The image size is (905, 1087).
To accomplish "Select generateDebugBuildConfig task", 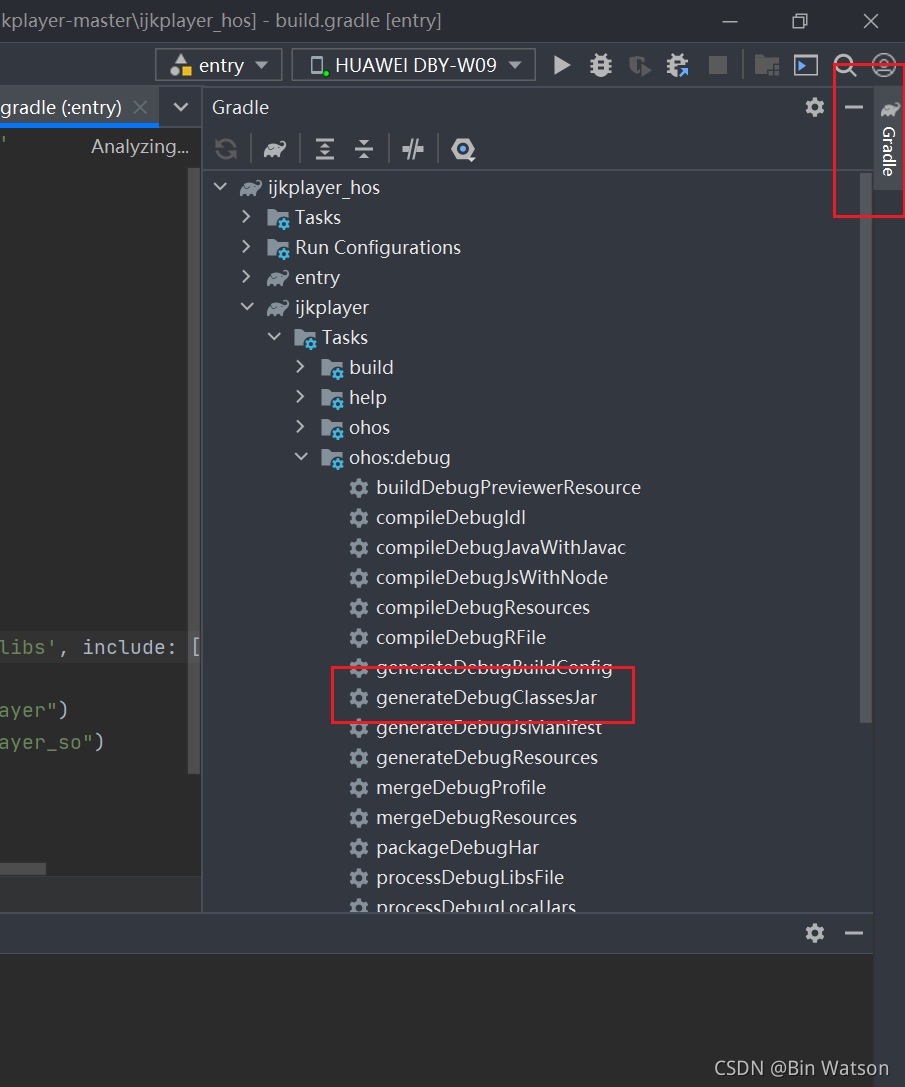I will click(x=494, y=668).
